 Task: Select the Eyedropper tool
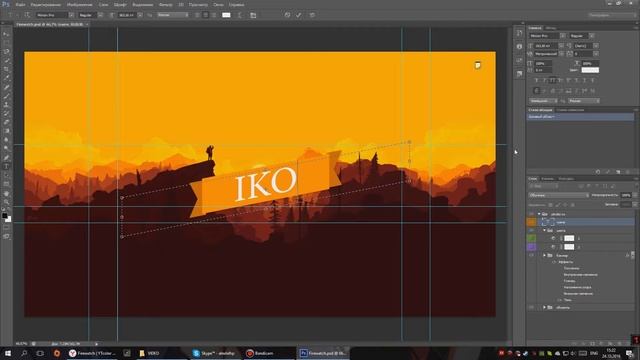pos(6,78)
